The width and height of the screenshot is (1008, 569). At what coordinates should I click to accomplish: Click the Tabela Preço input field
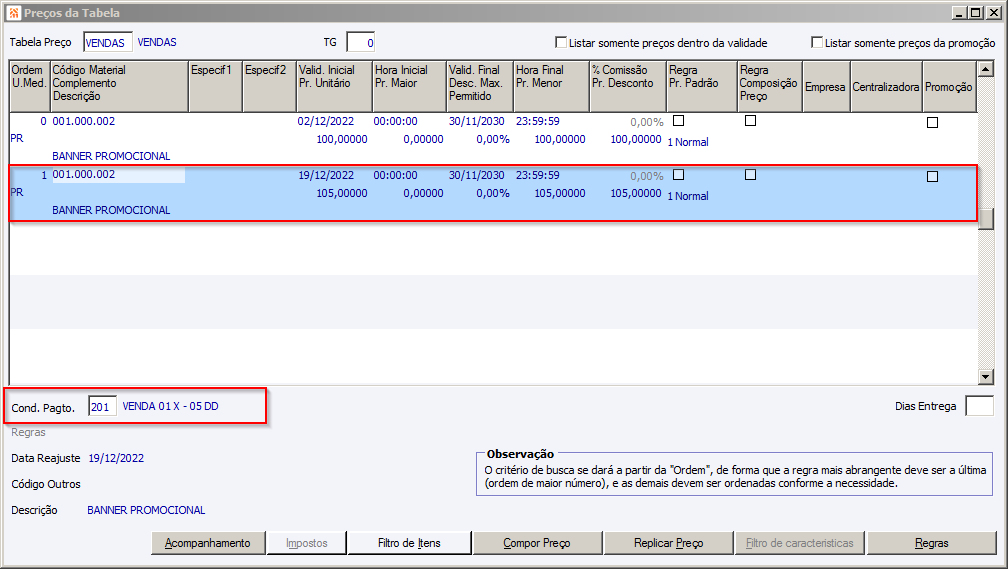[x=108, y=42]
